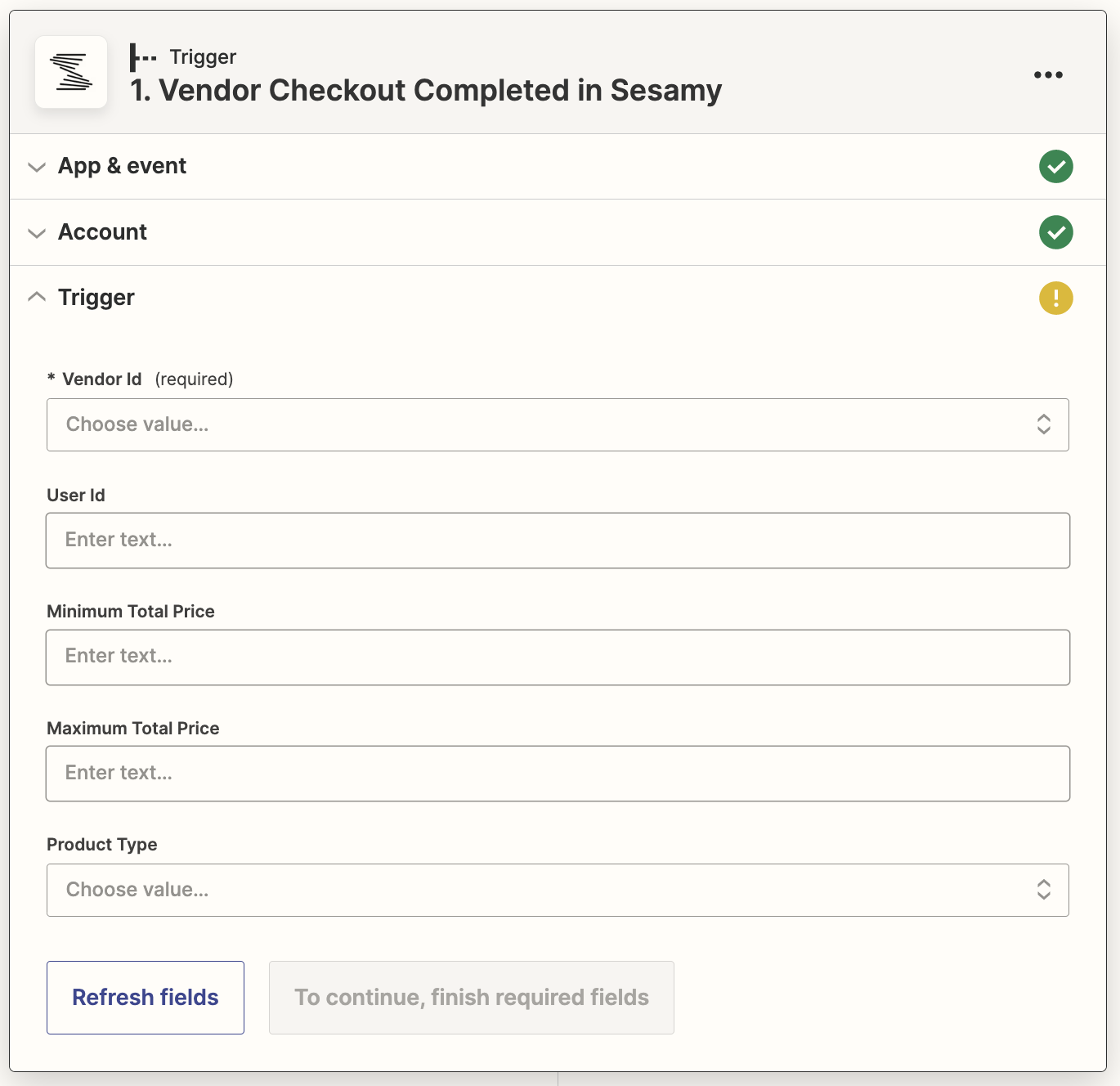Image resolution: width=1120 pixels, height=1086 pixels.
Task: Open the App & event section header
Action: pyautogui.click(x=558, y=167)
